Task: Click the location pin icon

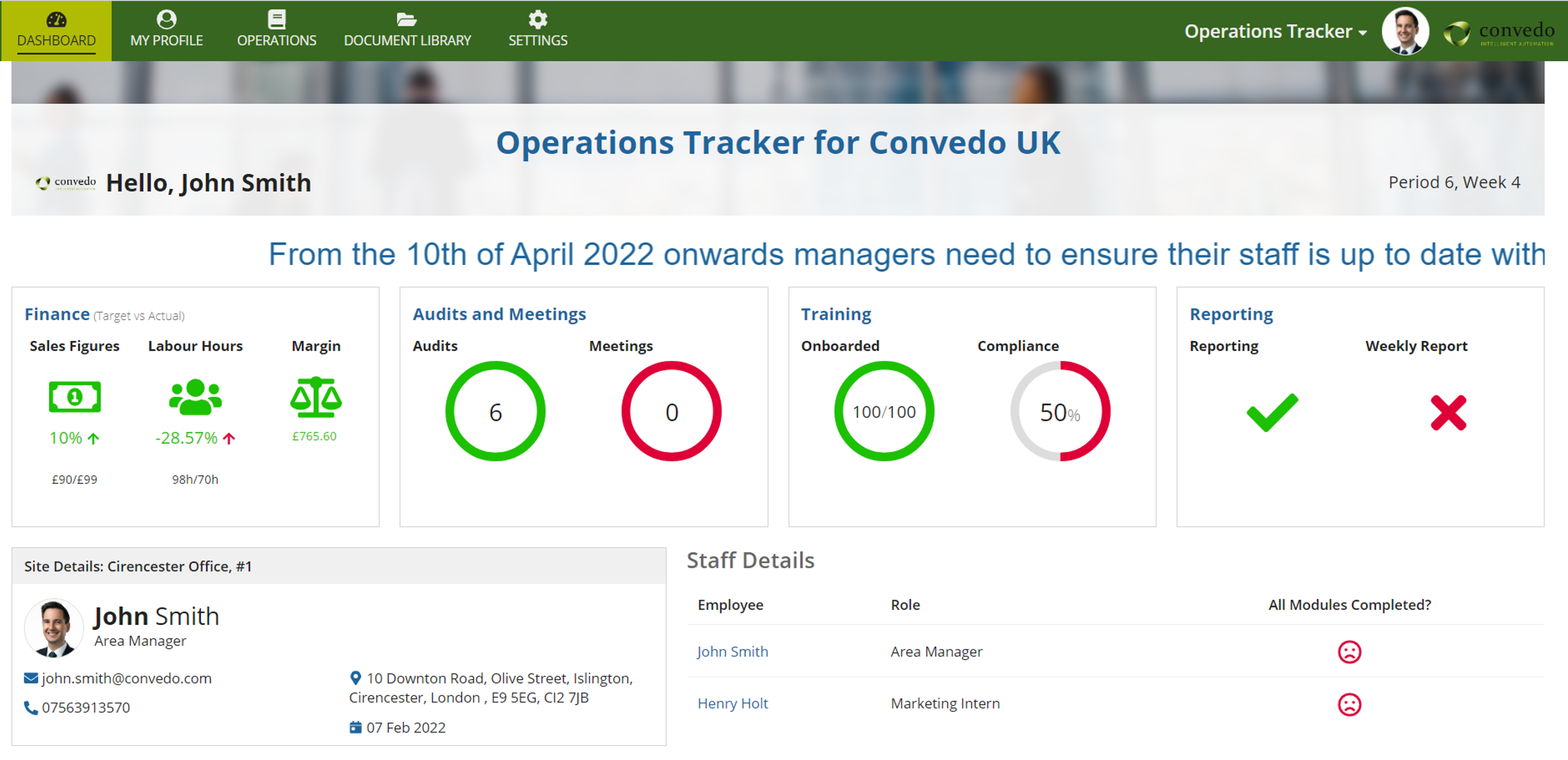Action: 356,678
